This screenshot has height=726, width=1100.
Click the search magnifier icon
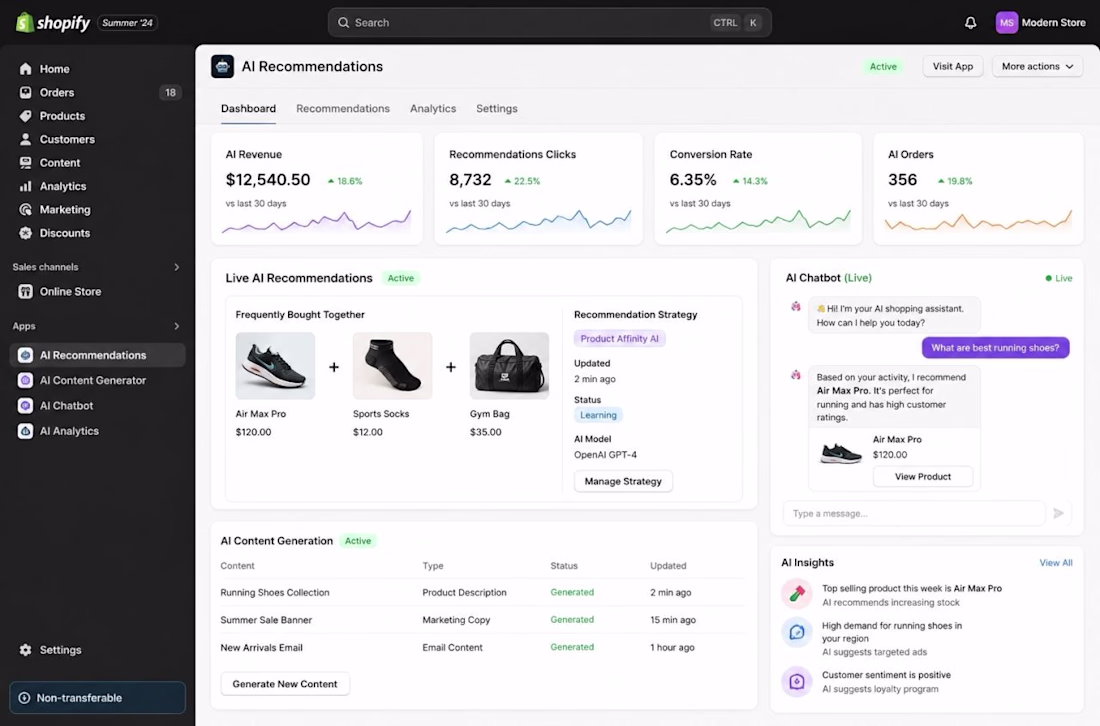[x=343, y=22]
